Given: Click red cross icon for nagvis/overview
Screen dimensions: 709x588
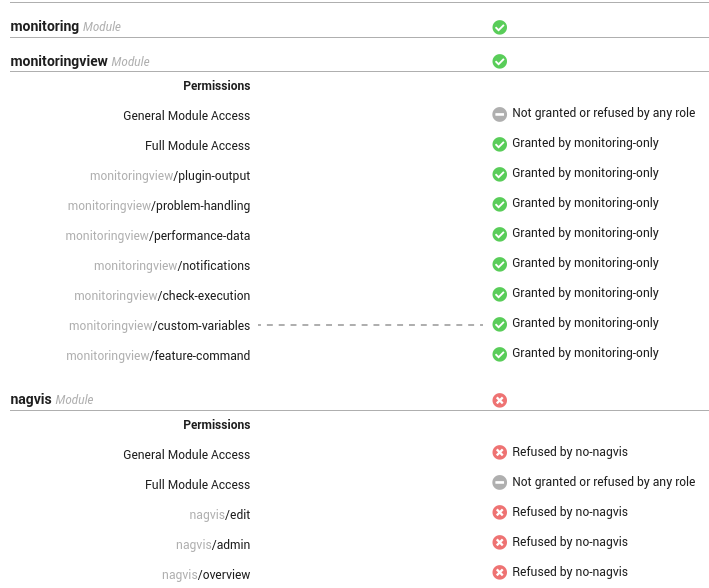Looking at the screenshot, I should coord(499,573).
